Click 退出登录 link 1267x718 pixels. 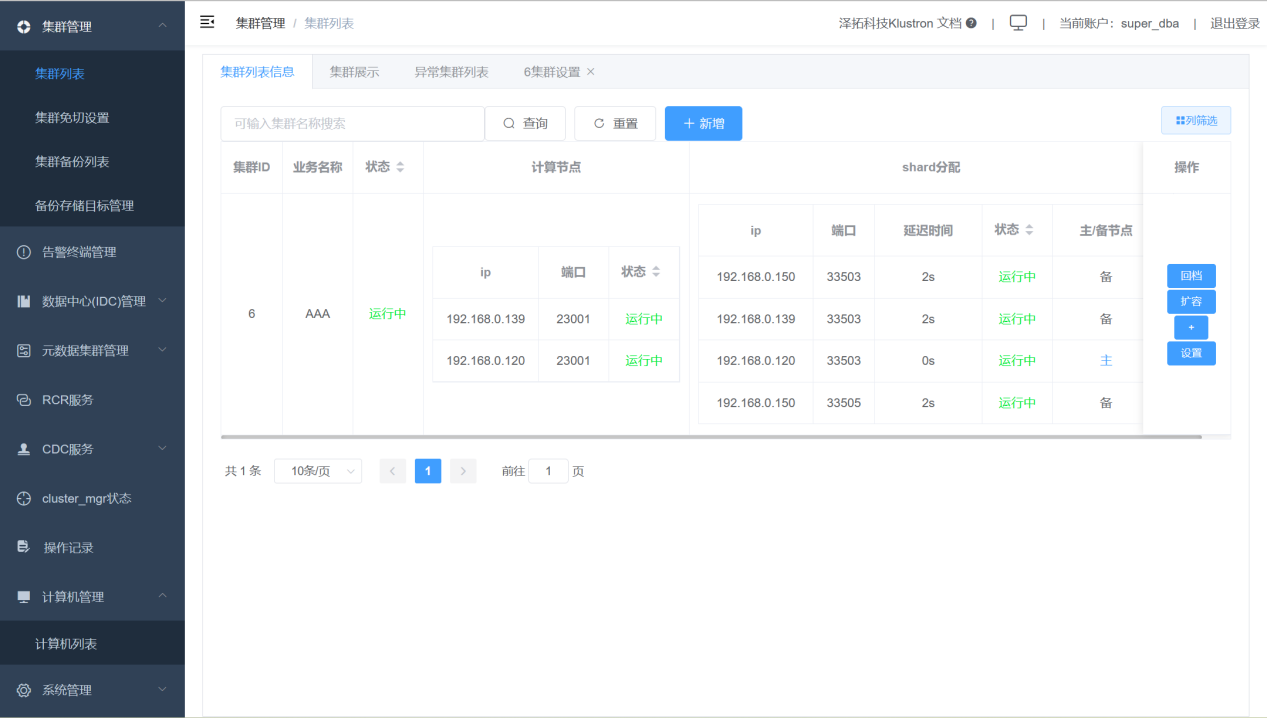1235,23
